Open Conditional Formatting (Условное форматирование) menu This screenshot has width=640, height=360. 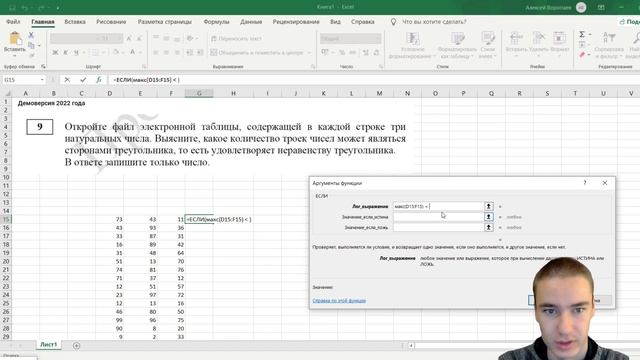coord(412,45)
